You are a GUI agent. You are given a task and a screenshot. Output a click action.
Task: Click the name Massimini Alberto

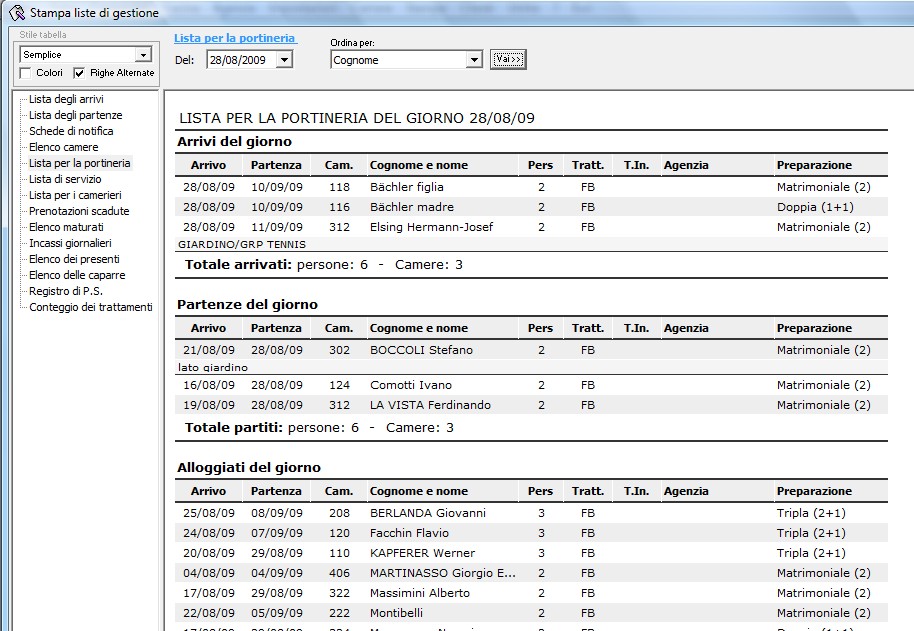click(420, 593)
